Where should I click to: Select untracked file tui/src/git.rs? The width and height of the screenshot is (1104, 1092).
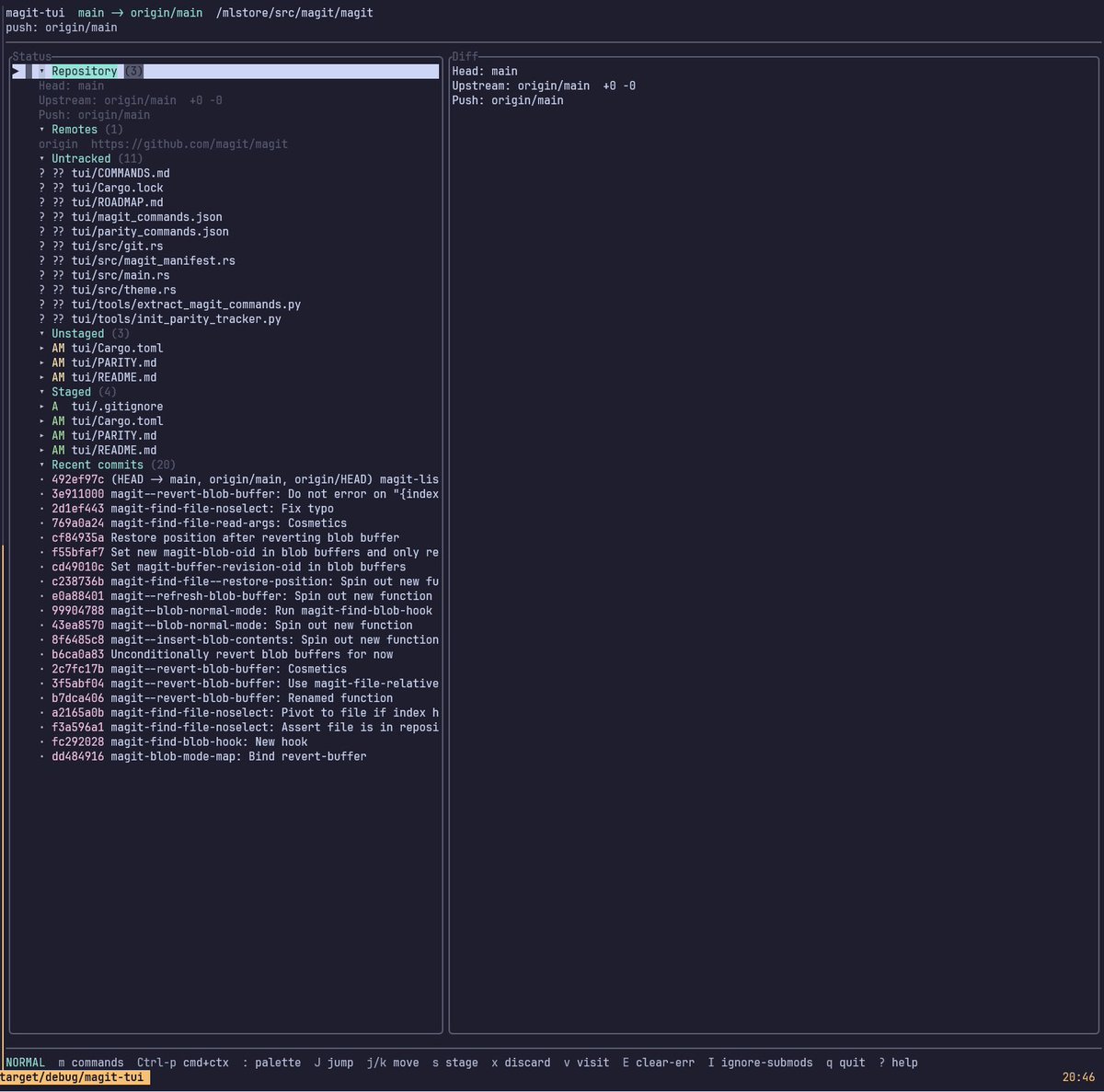coord(101,247)
